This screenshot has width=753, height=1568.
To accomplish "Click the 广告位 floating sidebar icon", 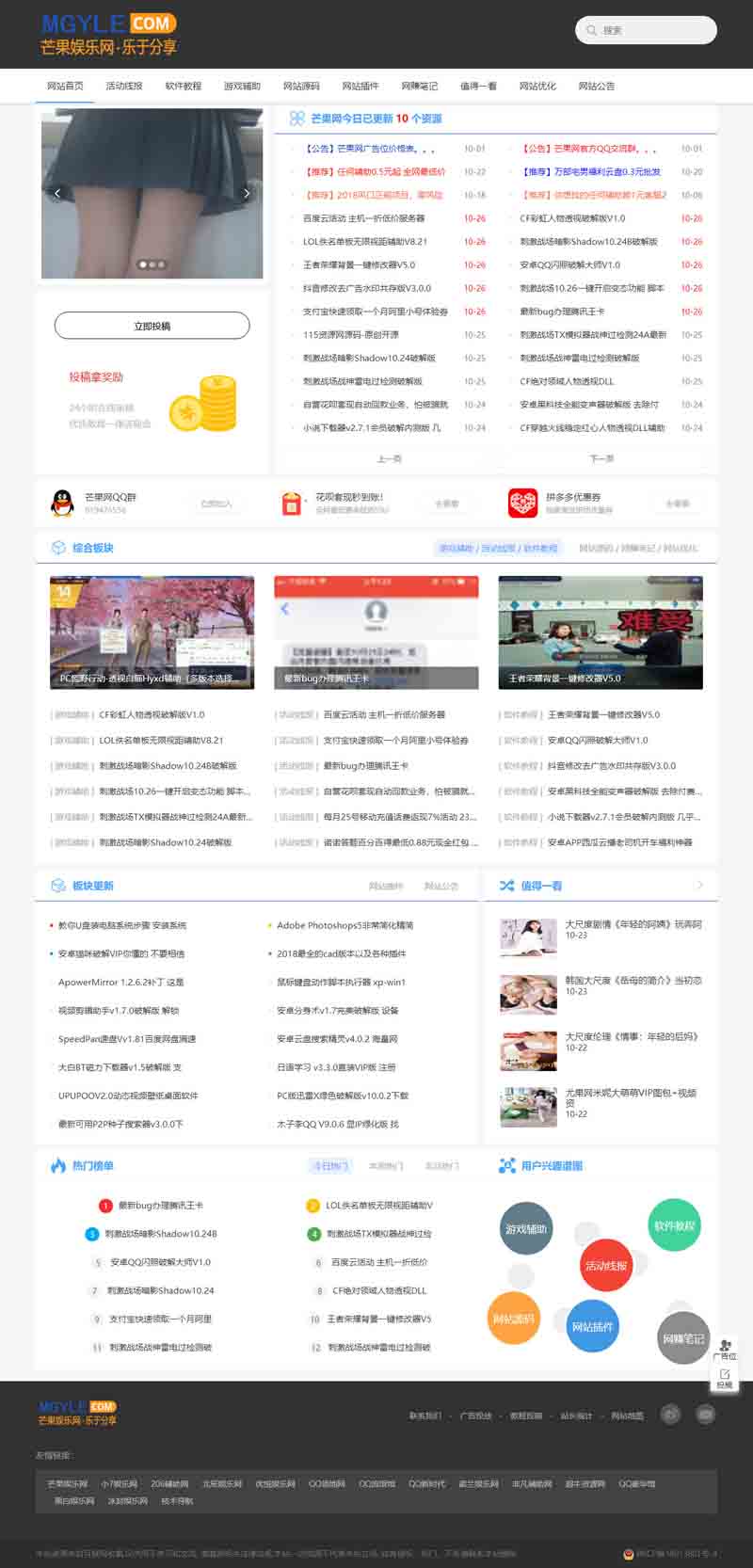I will click(x=725, y=1350).
